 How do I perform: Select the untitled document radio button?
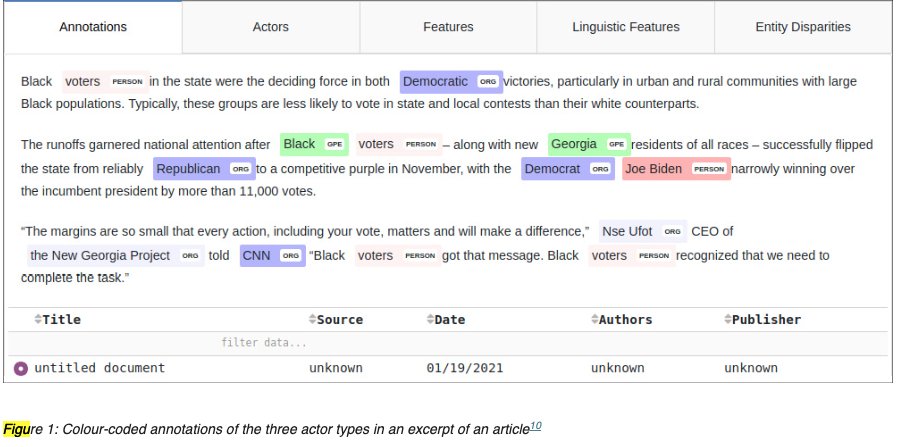coord(21,368)
